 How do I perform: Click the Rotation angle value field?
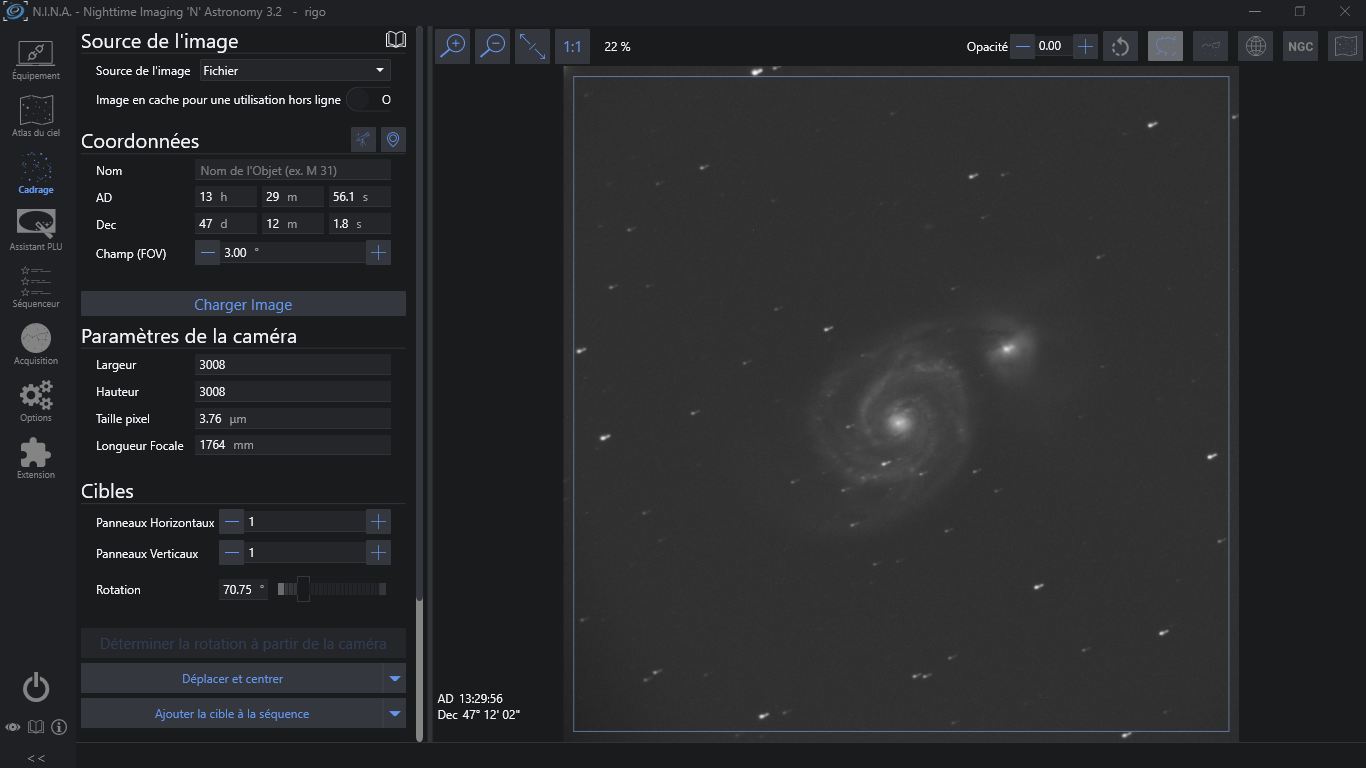click(x=244, y=590)
